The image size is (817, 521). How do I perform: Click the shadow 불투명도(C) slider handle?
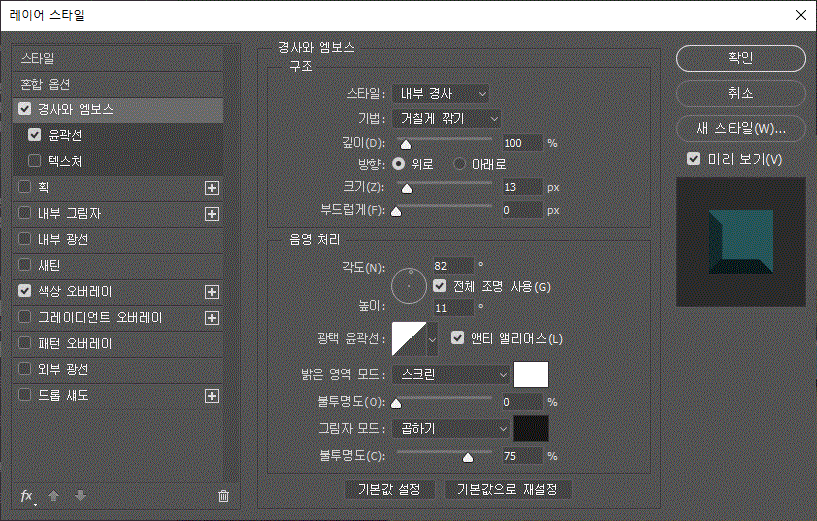coord(468,457)
